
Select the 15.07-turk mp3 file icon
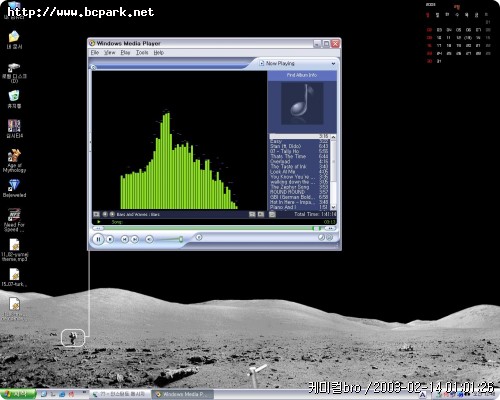[x=14, y=277]
